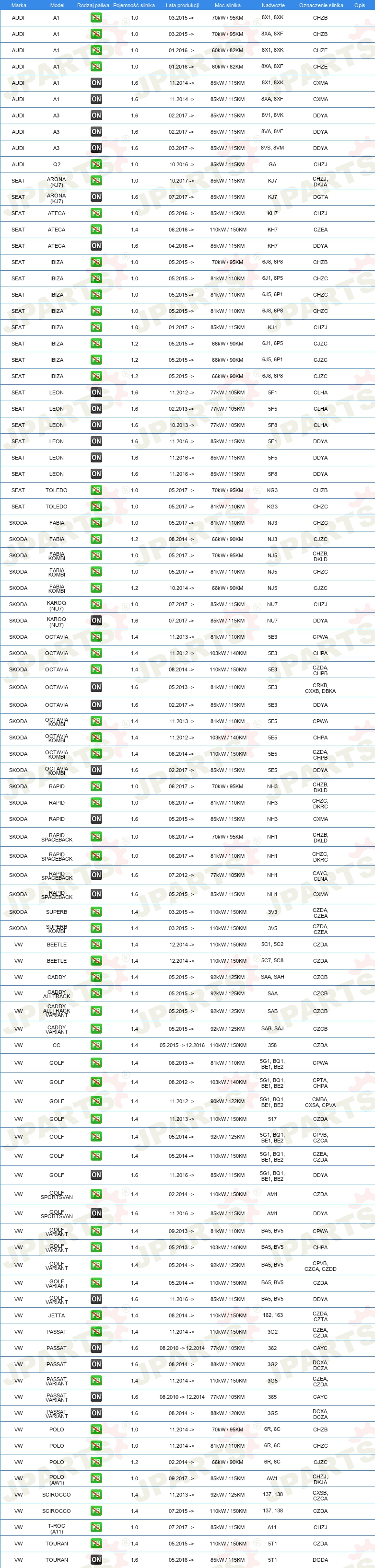
Task: Select engine code 'CRKB, CXXB, DBKA' cell
Action: point(320,689)
